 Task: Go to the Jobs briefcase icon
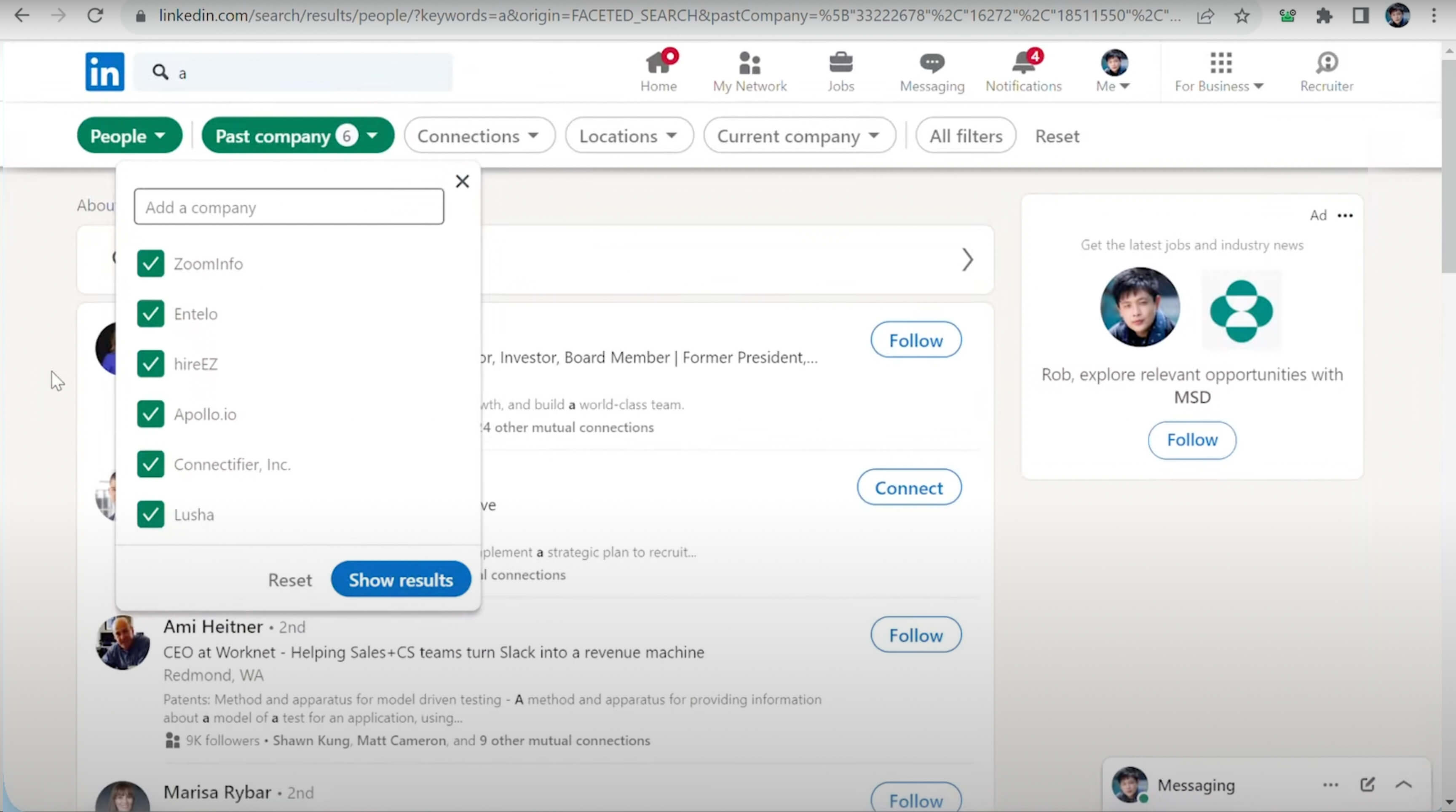[840, 63]
